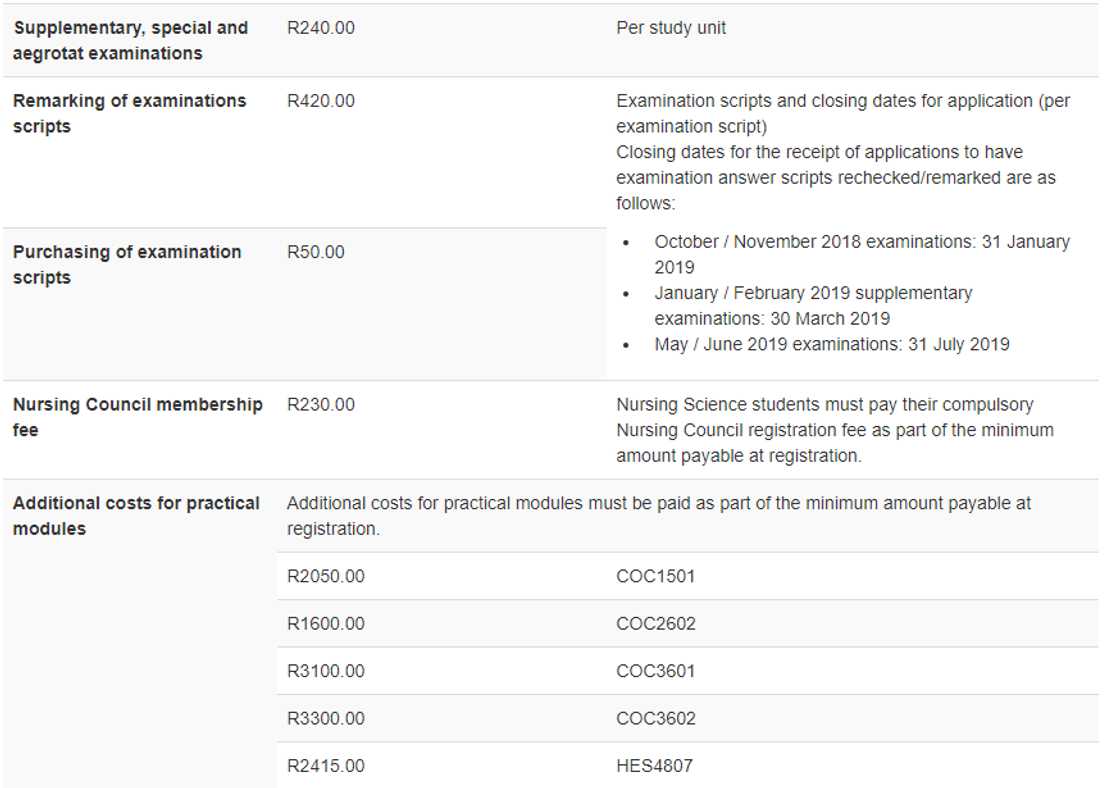Click module code HES4807

point(654,766)
